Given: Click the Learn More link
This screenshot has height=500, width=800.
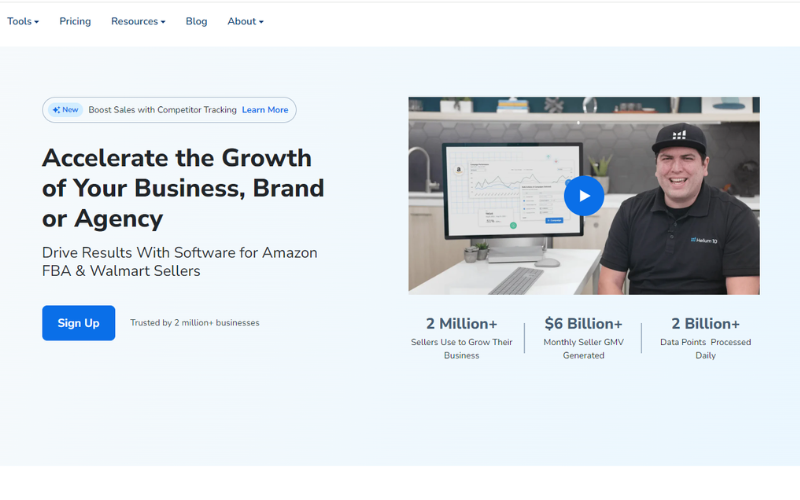Looking at the screenshot, I should [265, 110].
